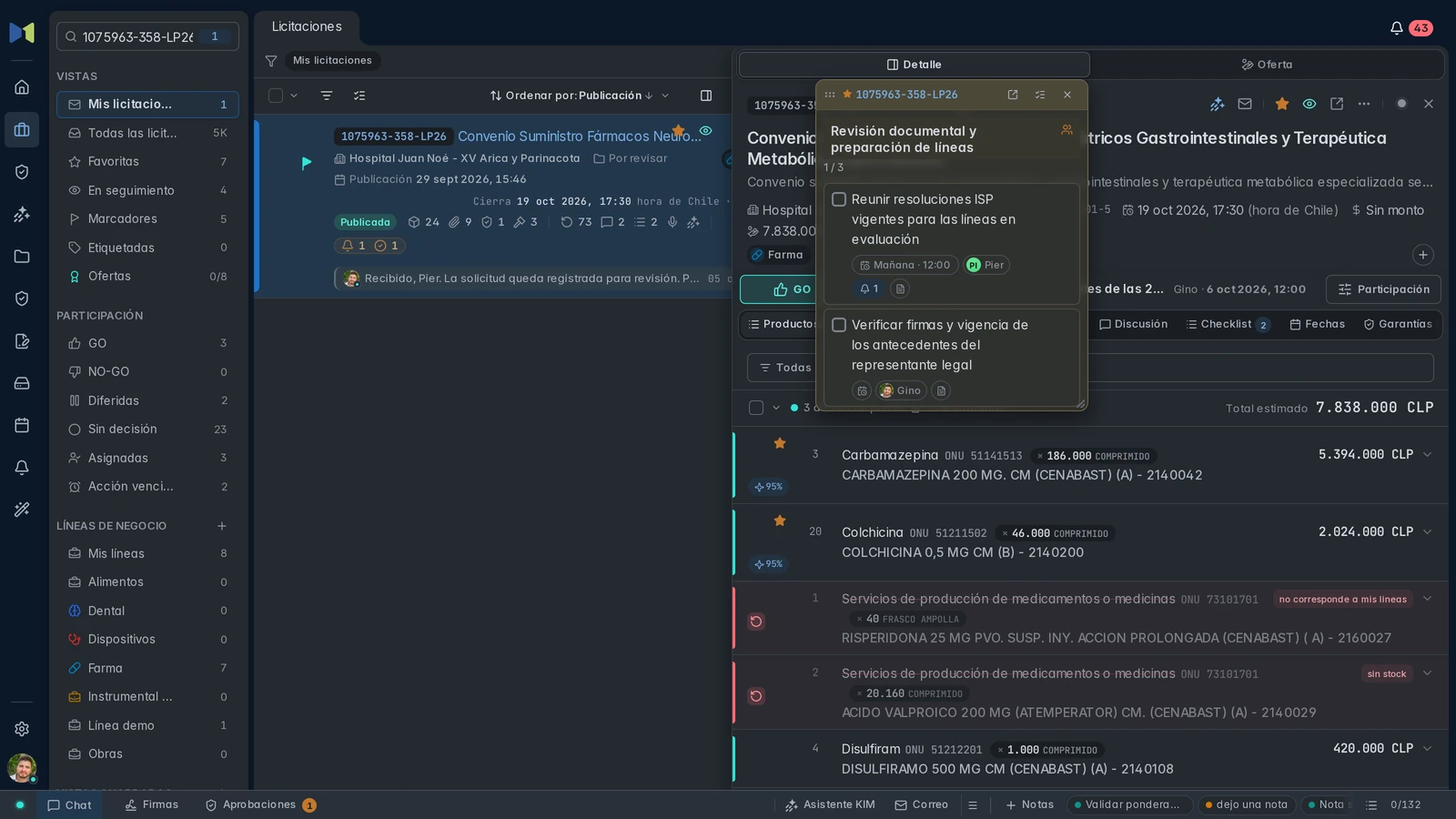Open the settings gear in left rail
The width and height of the screenshot is (1456, 819).
(22, 729)
